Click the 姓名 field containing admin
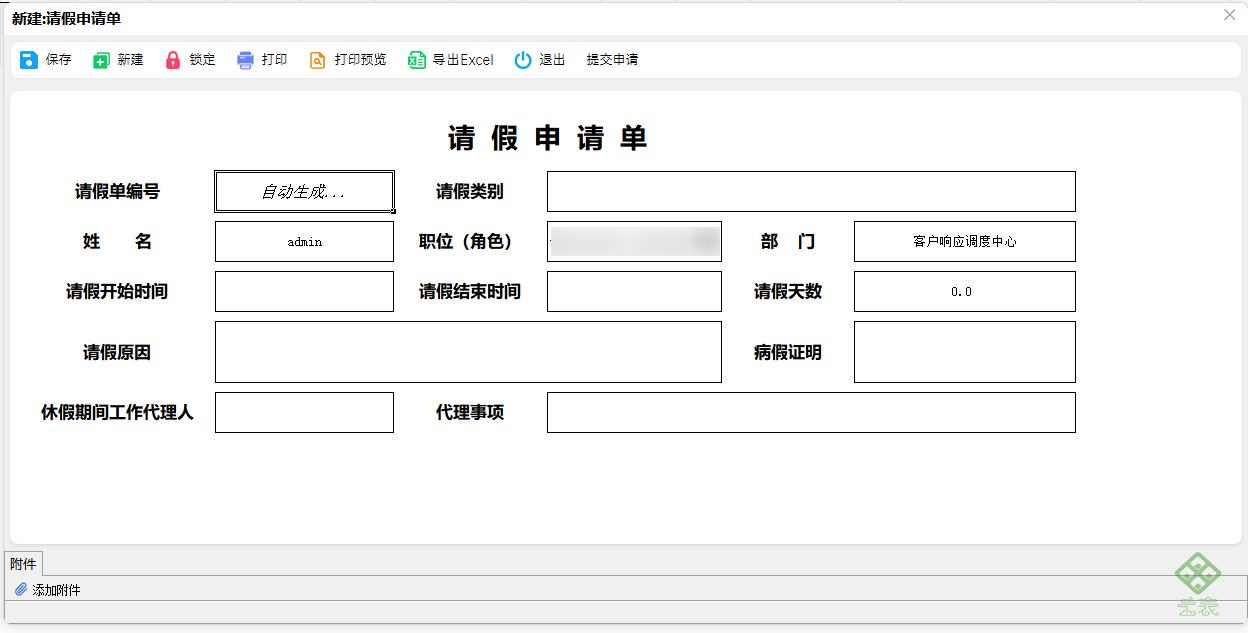Viewport: 1248px width, 633px height. [x=305, y=241]
